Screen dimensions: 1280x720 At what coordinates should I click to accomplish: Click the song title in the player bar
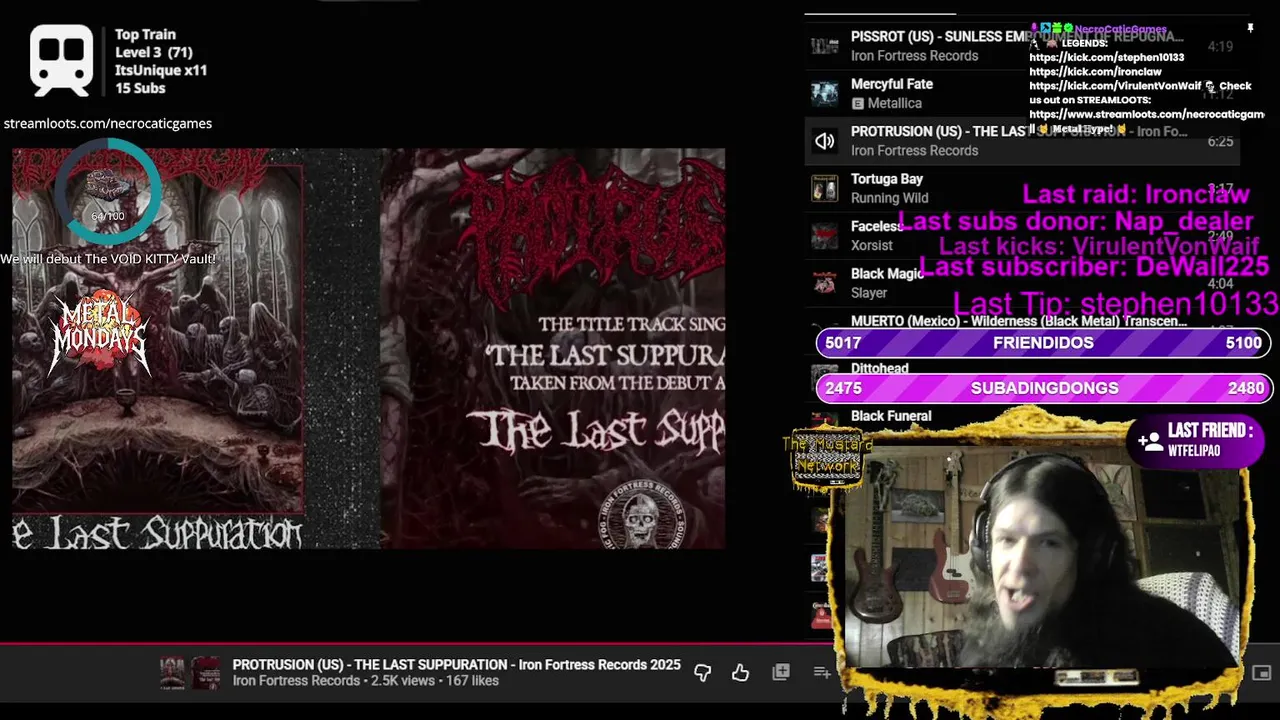click(x=456, y=665)
